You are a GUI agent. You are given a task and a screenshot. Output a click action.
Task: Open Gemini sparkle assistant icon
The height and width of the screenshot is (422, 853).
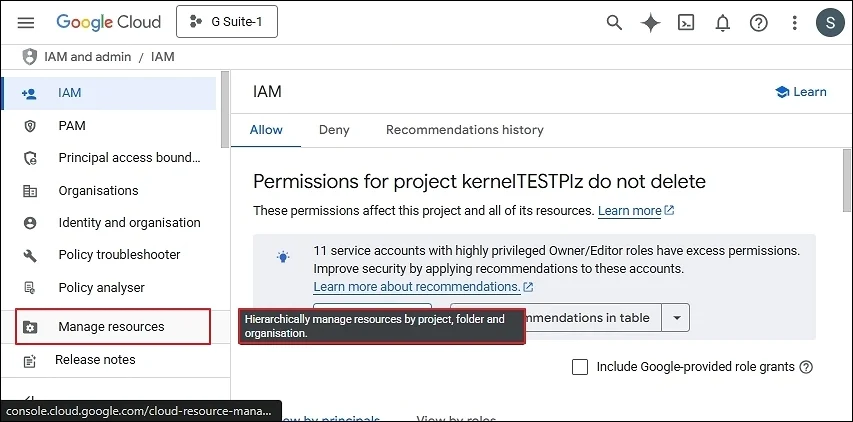click(651, 22)
